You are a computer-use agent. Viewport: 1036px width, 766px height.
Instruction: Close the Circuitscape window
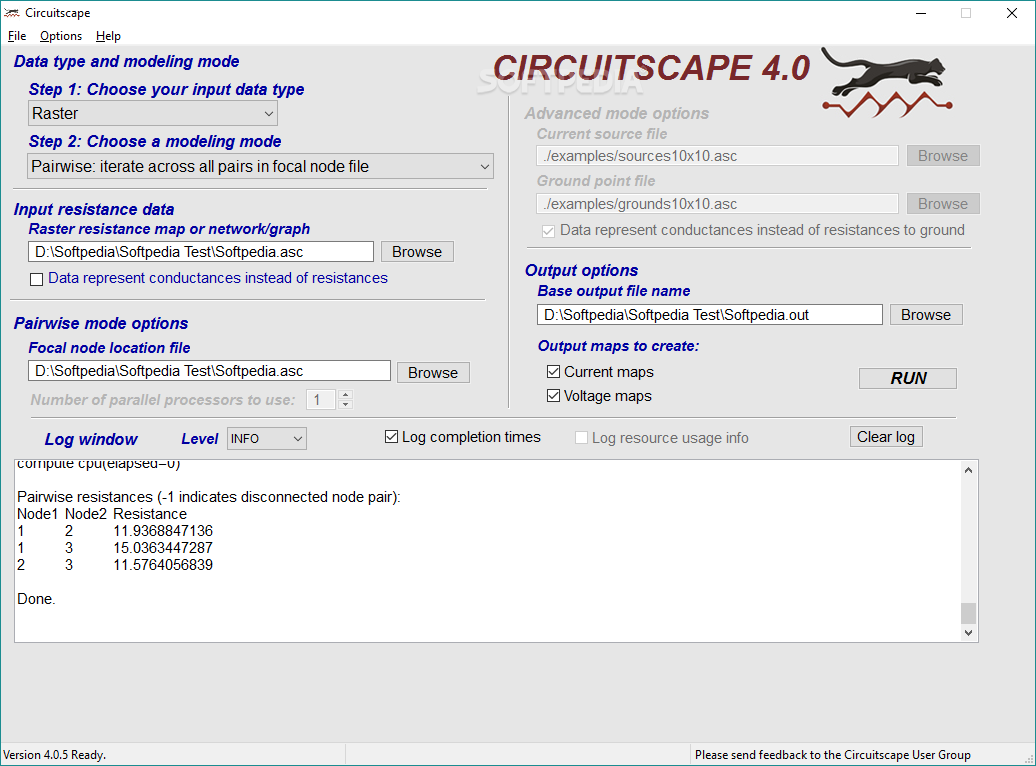tap(1012, 13)
